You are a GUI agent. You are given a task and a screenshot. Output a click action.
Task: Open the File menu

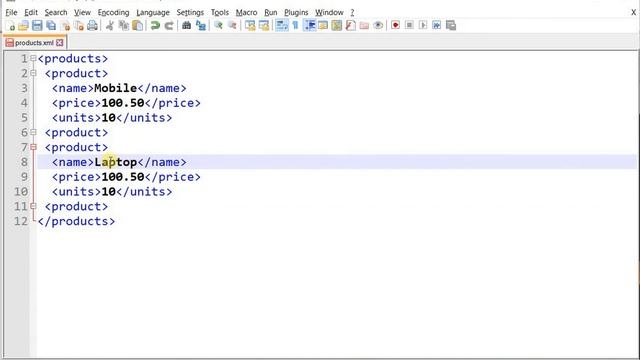click(x=11, y=13)
